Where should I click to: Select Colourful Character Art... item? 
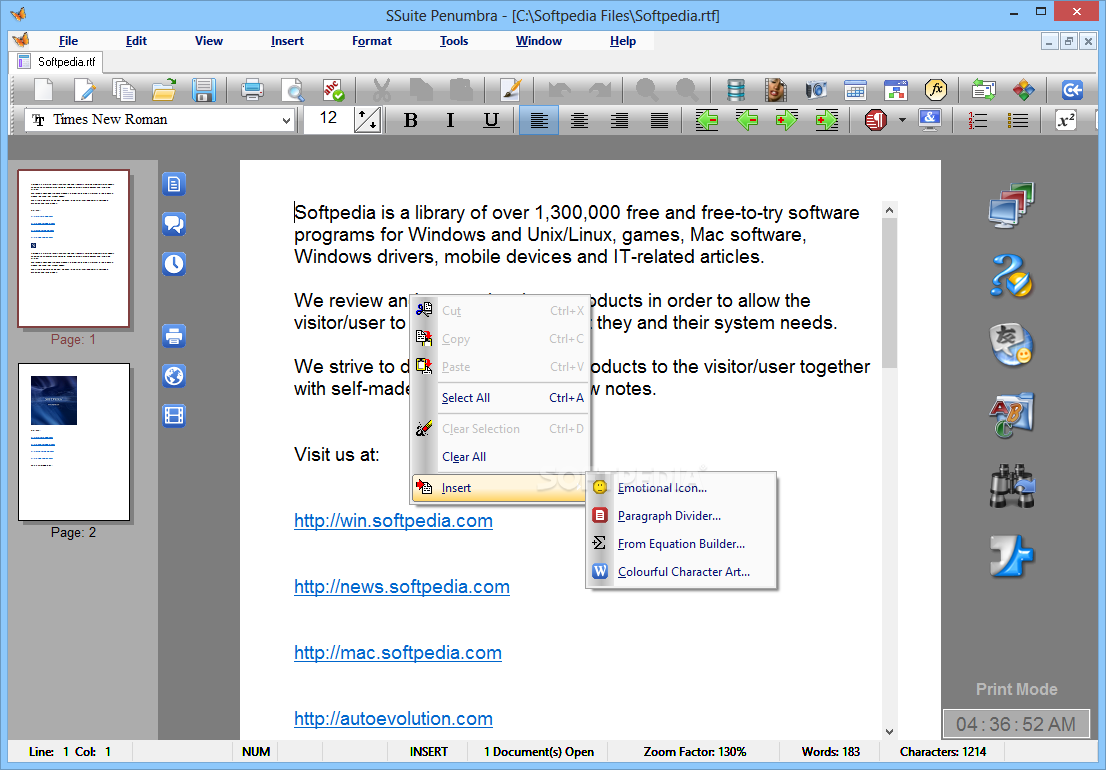click(681, 572)
